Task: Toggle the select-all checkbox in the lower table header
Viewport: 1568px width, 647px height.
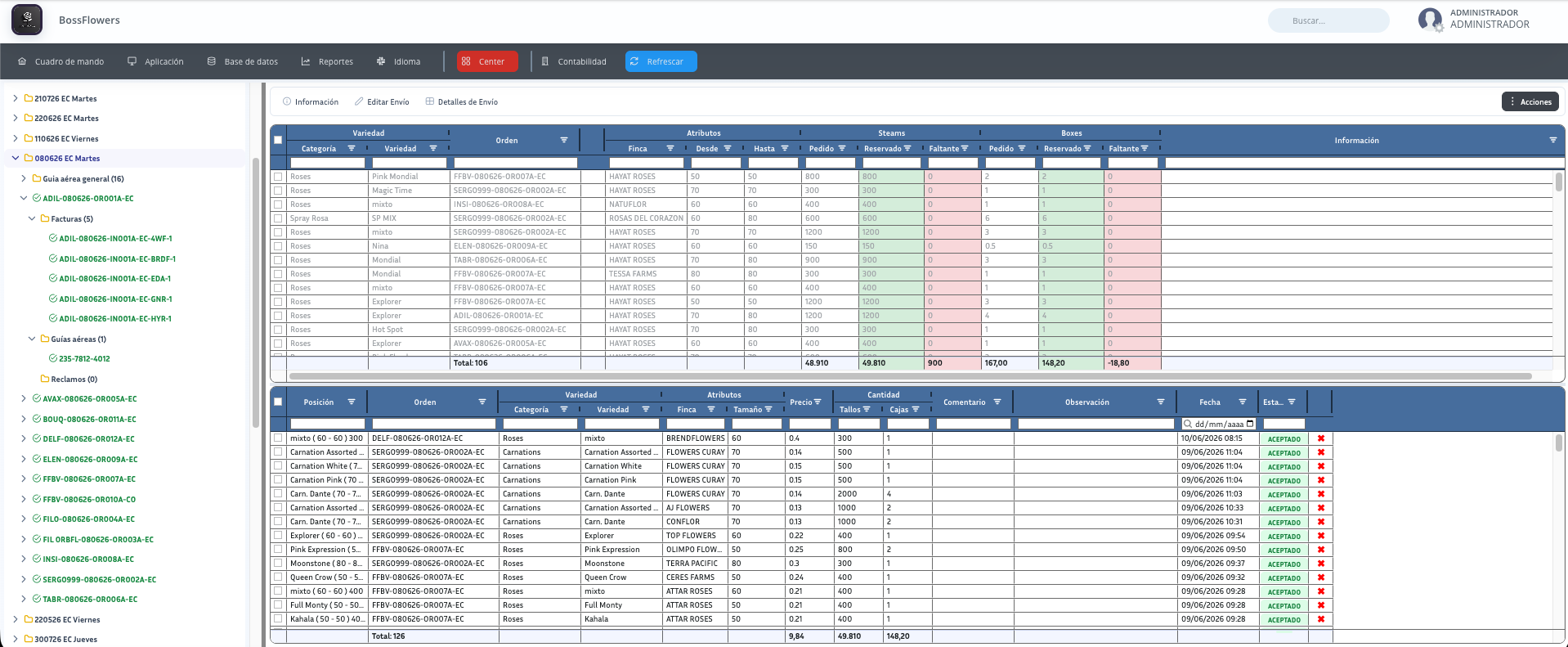Action: coord(278,402)
